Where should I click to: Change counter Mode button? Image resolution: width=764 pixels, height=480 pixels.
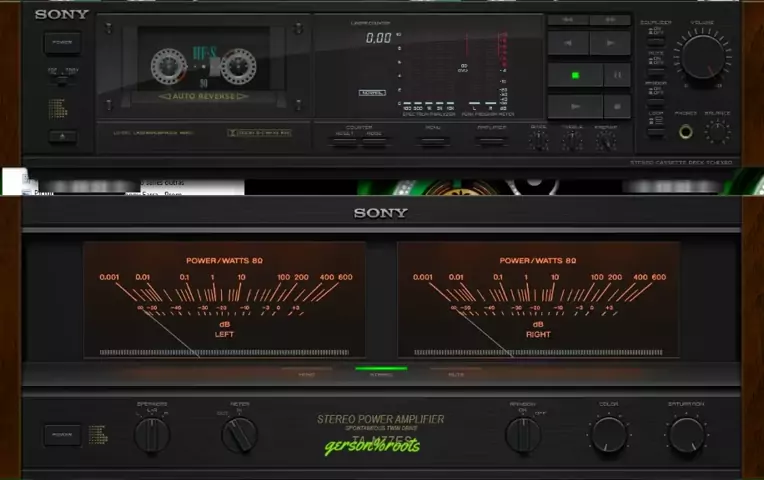(x=374, y=141)
